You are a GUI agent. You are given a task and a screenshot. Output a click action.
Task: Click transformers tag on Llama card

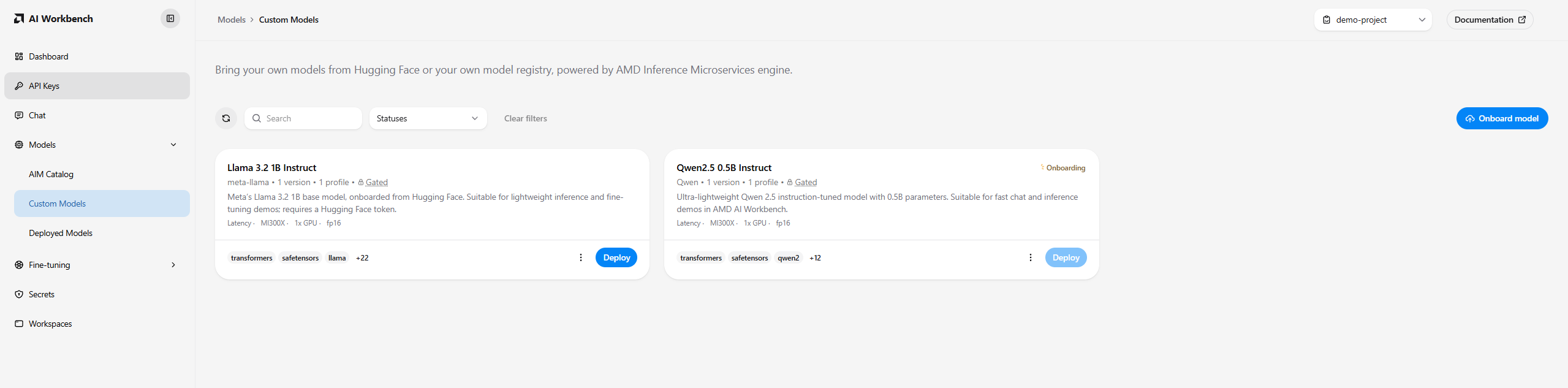252,258
